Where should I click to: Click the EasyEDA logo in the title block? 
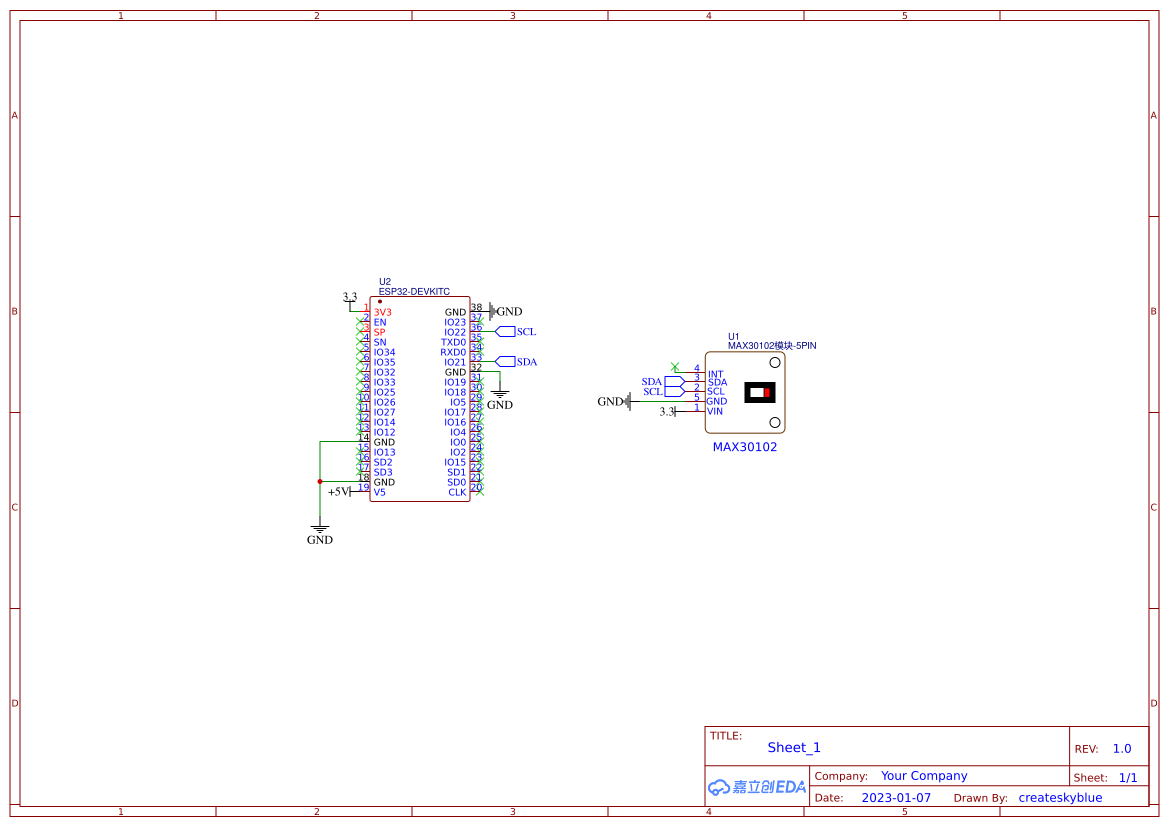(x=757, y=787)
